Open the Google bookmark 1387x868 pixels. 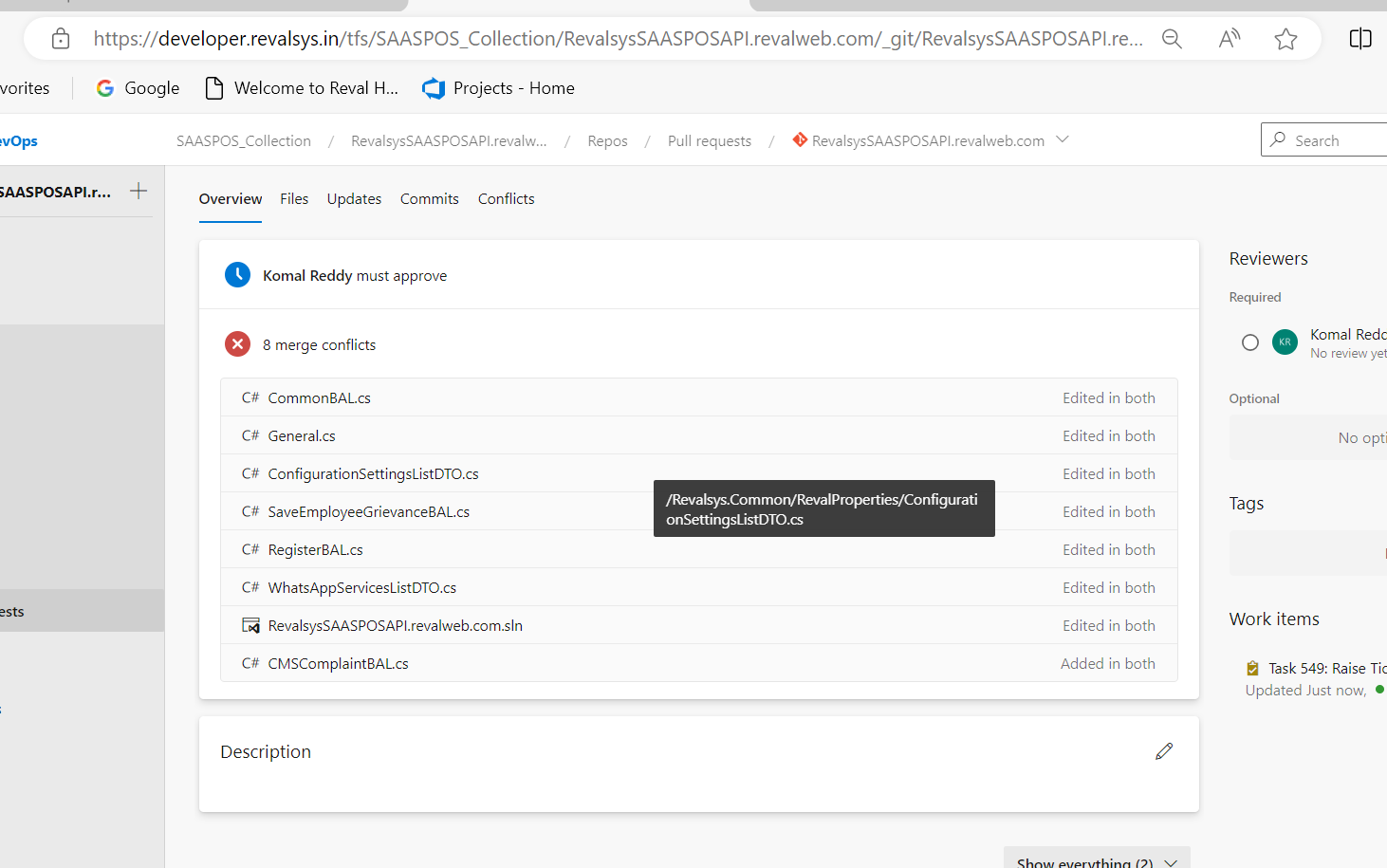tap(138, 88)
